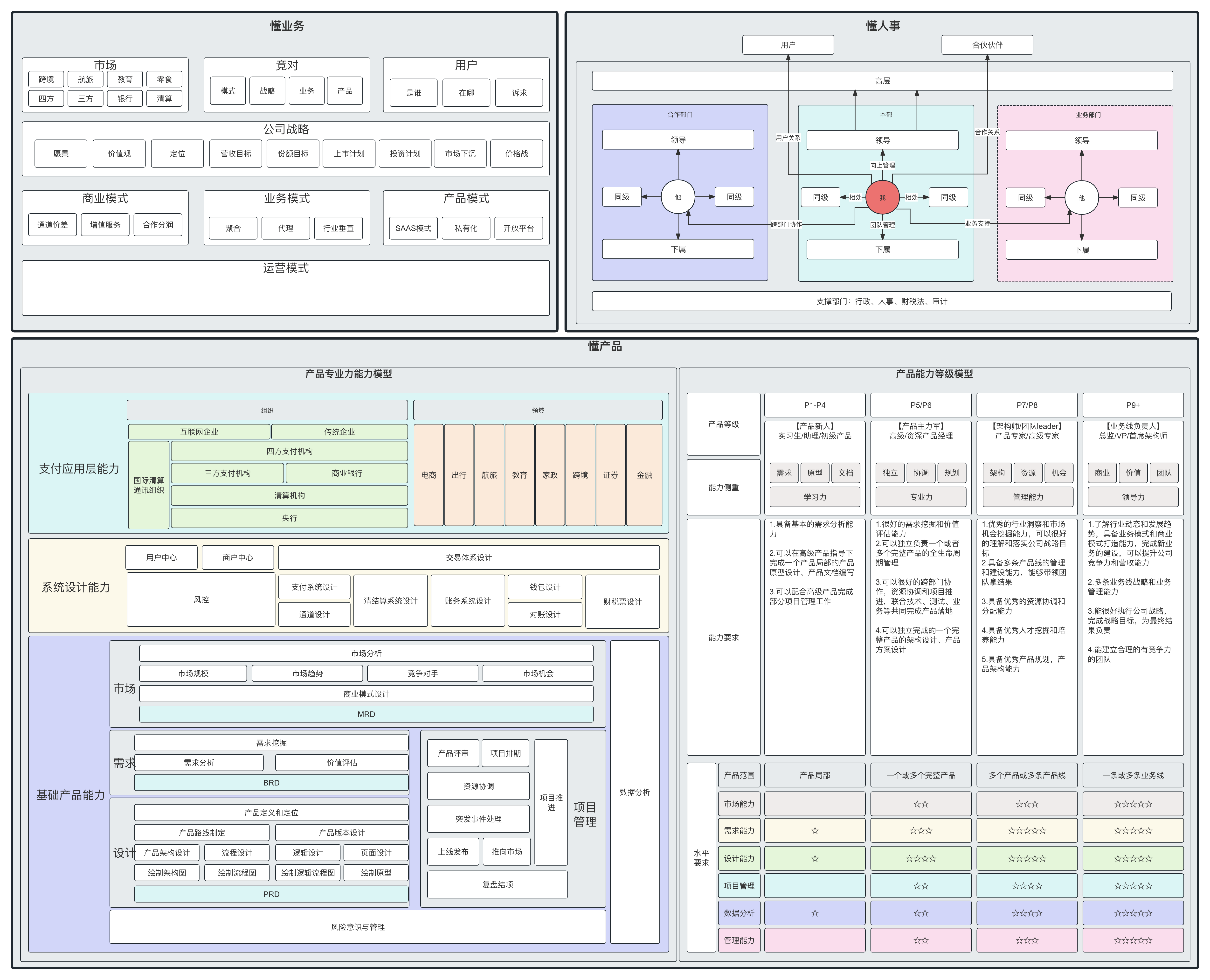Image resolution: width=1210 pixels, height=980 pixels.
Task: Select the P7/P8 level header
Action: 1027,405
